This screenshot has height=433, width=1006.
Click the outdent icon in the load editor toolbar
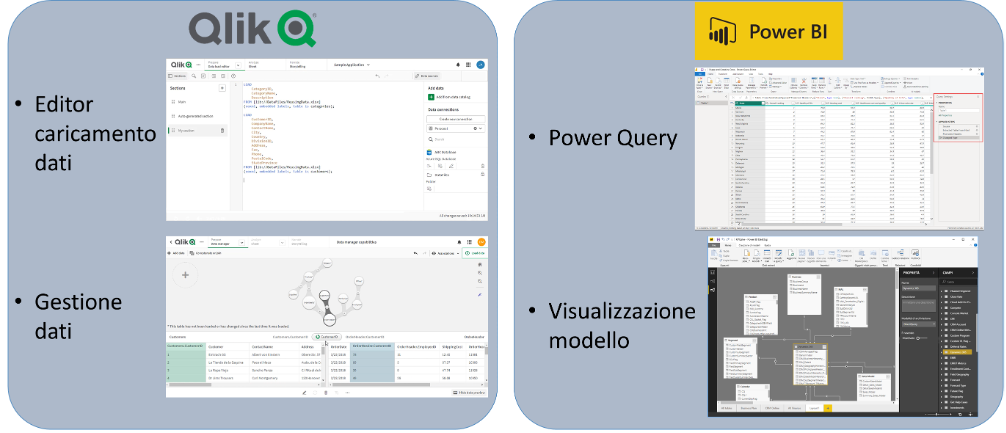pos(223,76)
